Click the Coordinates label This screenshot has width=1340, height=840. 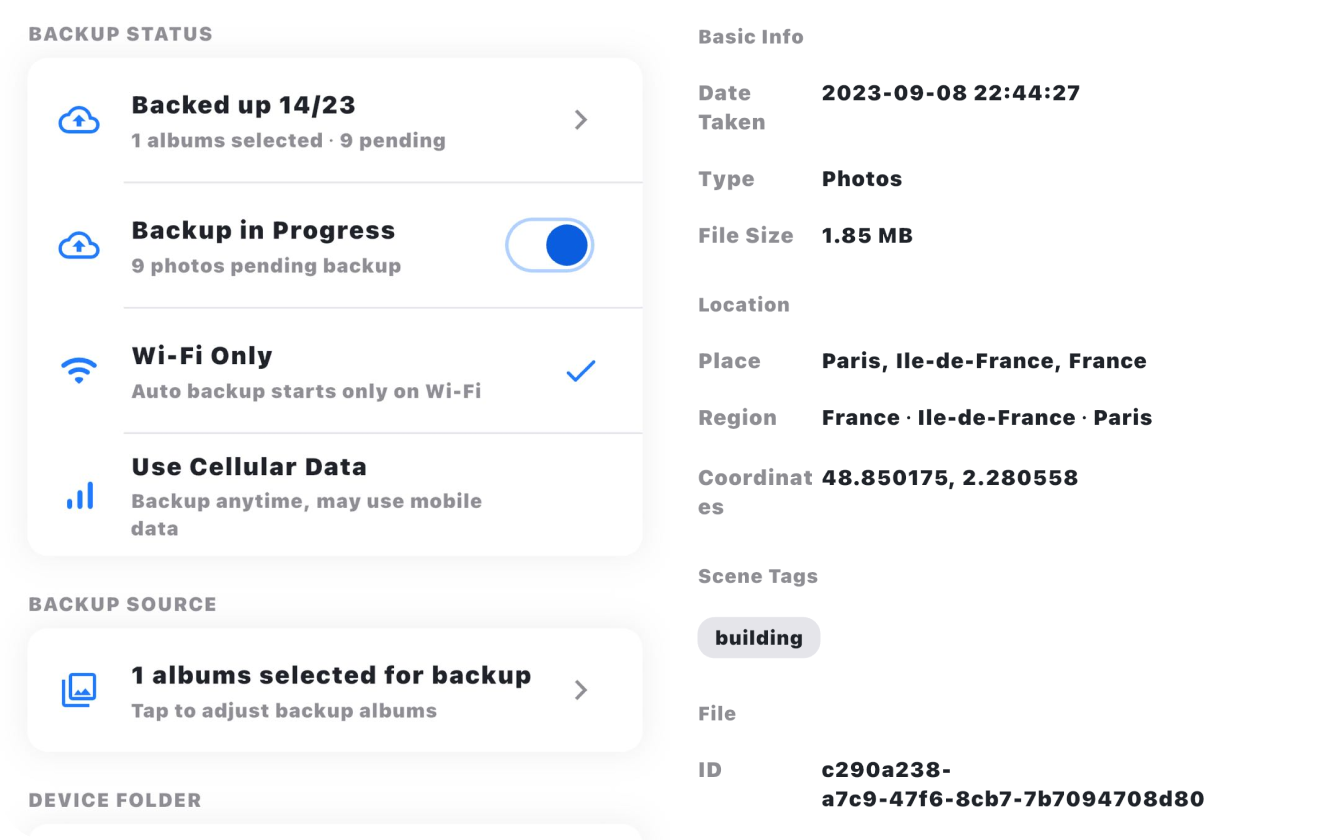click(755, 492)
